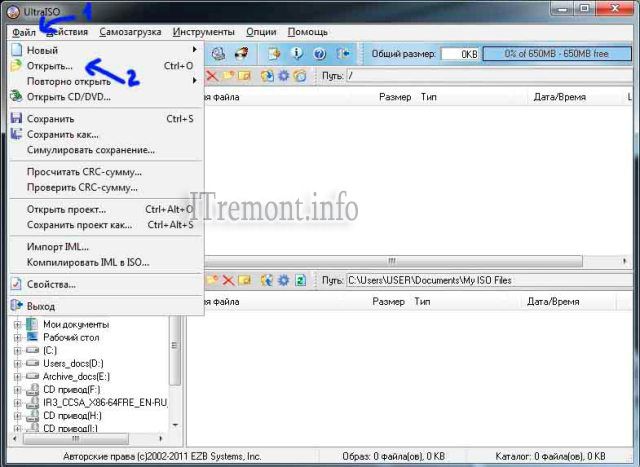Click the folder tree scroll-down arrow
Image resolution: width=640 pixels, height=467 pixels.
175,425
